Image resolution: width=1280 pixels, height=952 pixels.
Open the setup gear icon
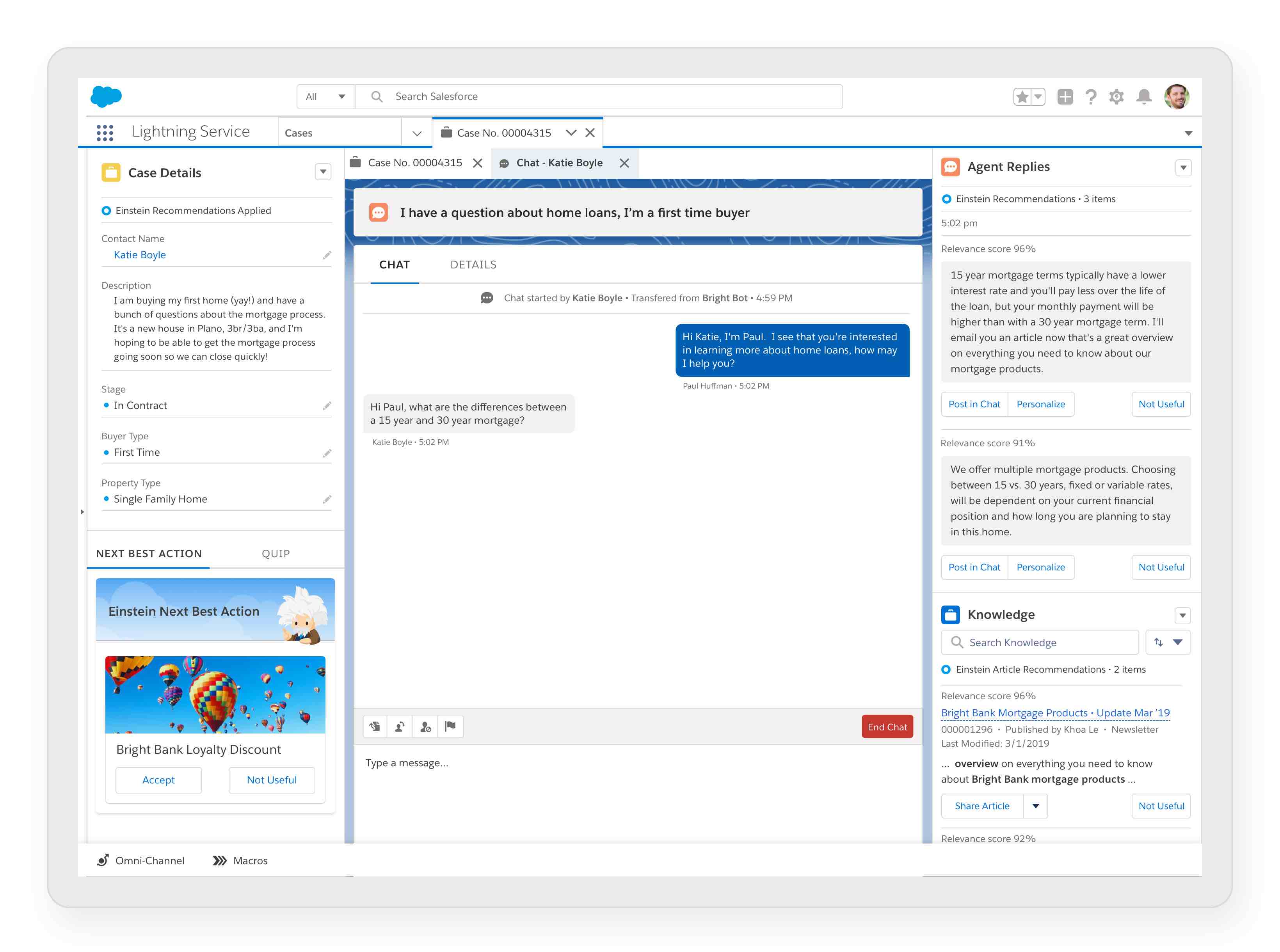pyautogui.click(x=1116, y=97)
